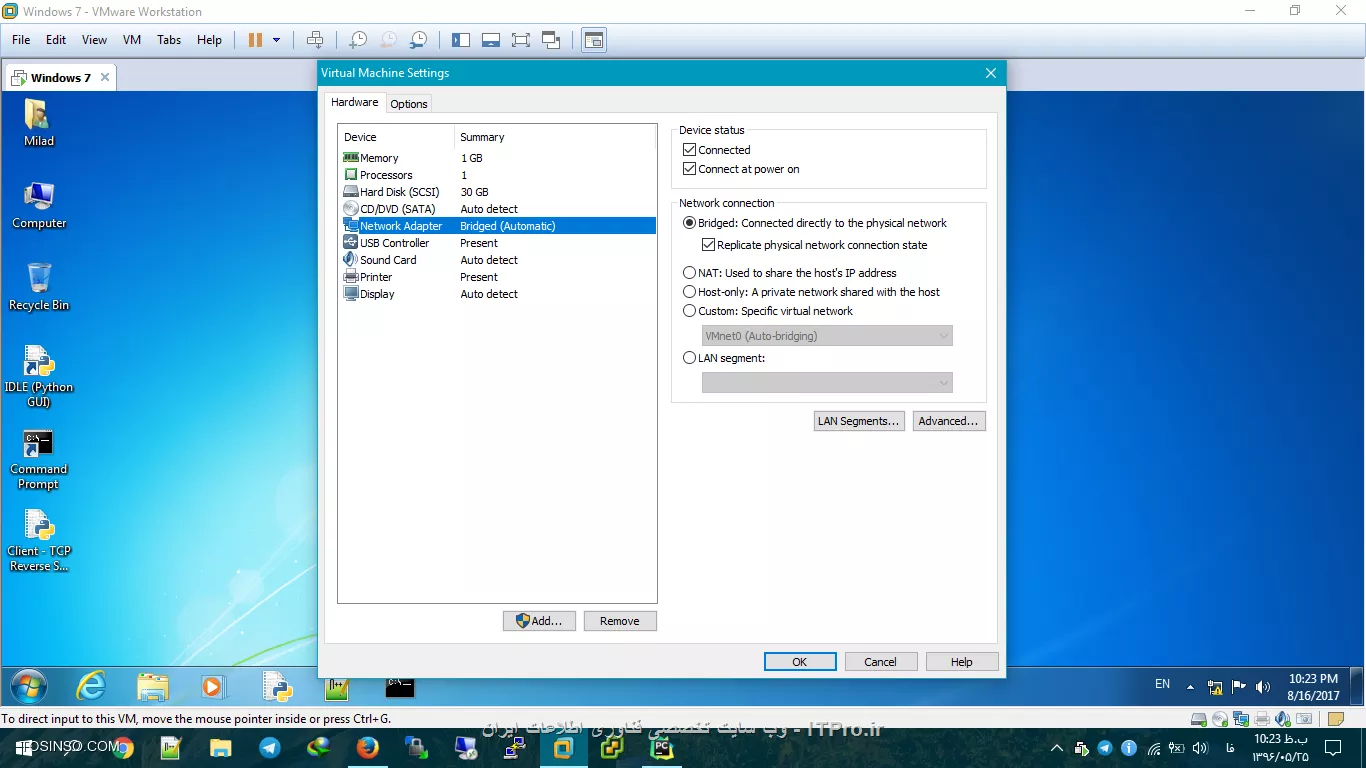
Task: Enter full screen mode icon
Action: pos(521,40)
